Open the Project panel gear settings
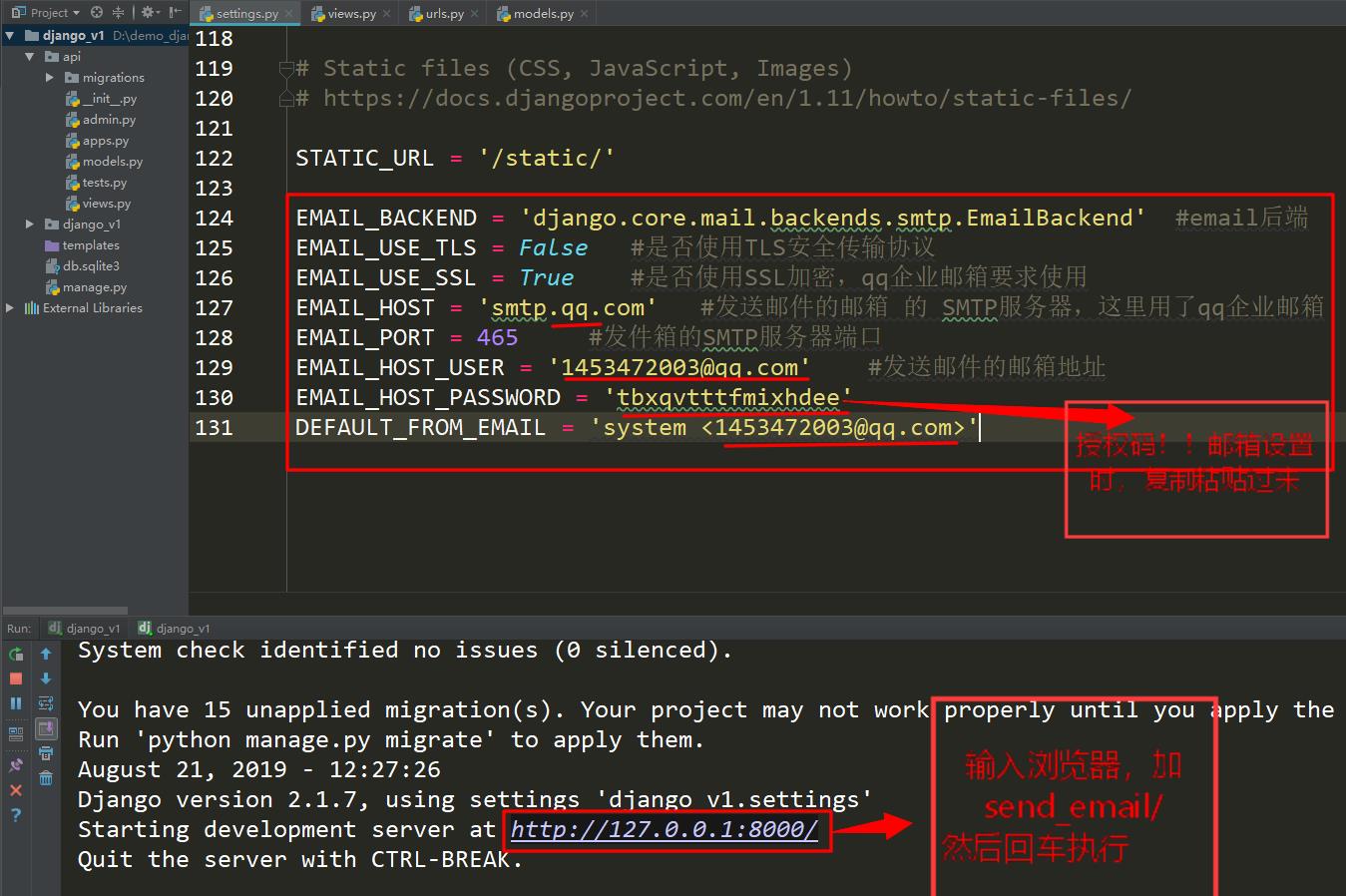 pos(149,12)
